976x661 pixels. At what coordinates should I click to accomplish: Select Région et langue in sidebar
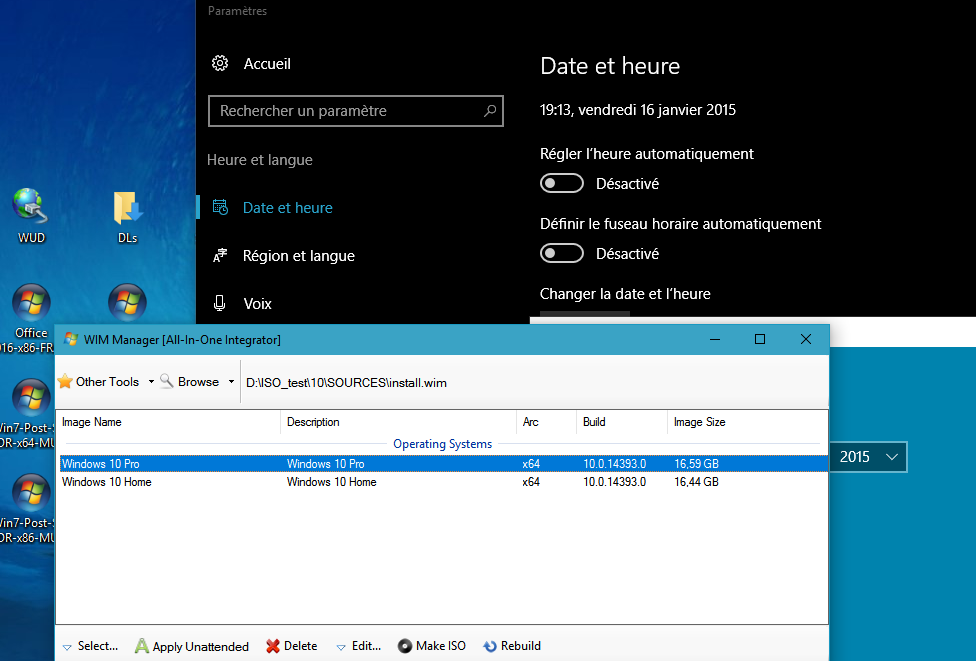[298, 256]
